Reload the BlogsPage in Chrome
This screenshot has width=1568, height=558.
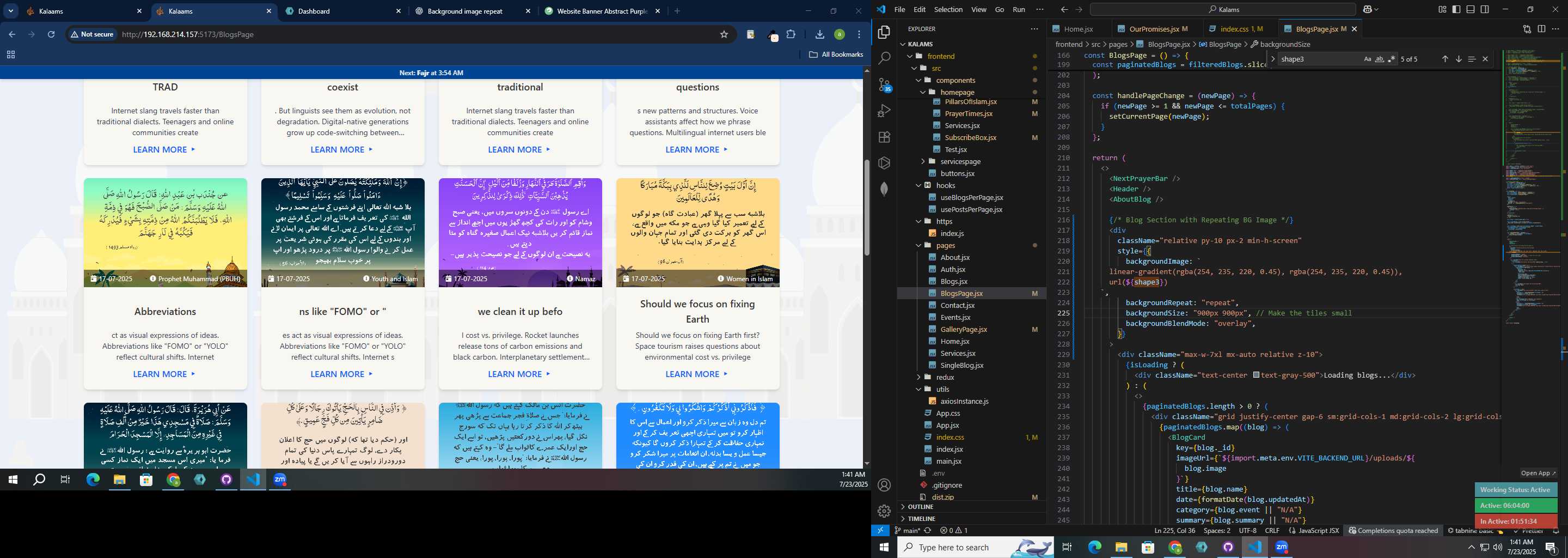[51, 35]
